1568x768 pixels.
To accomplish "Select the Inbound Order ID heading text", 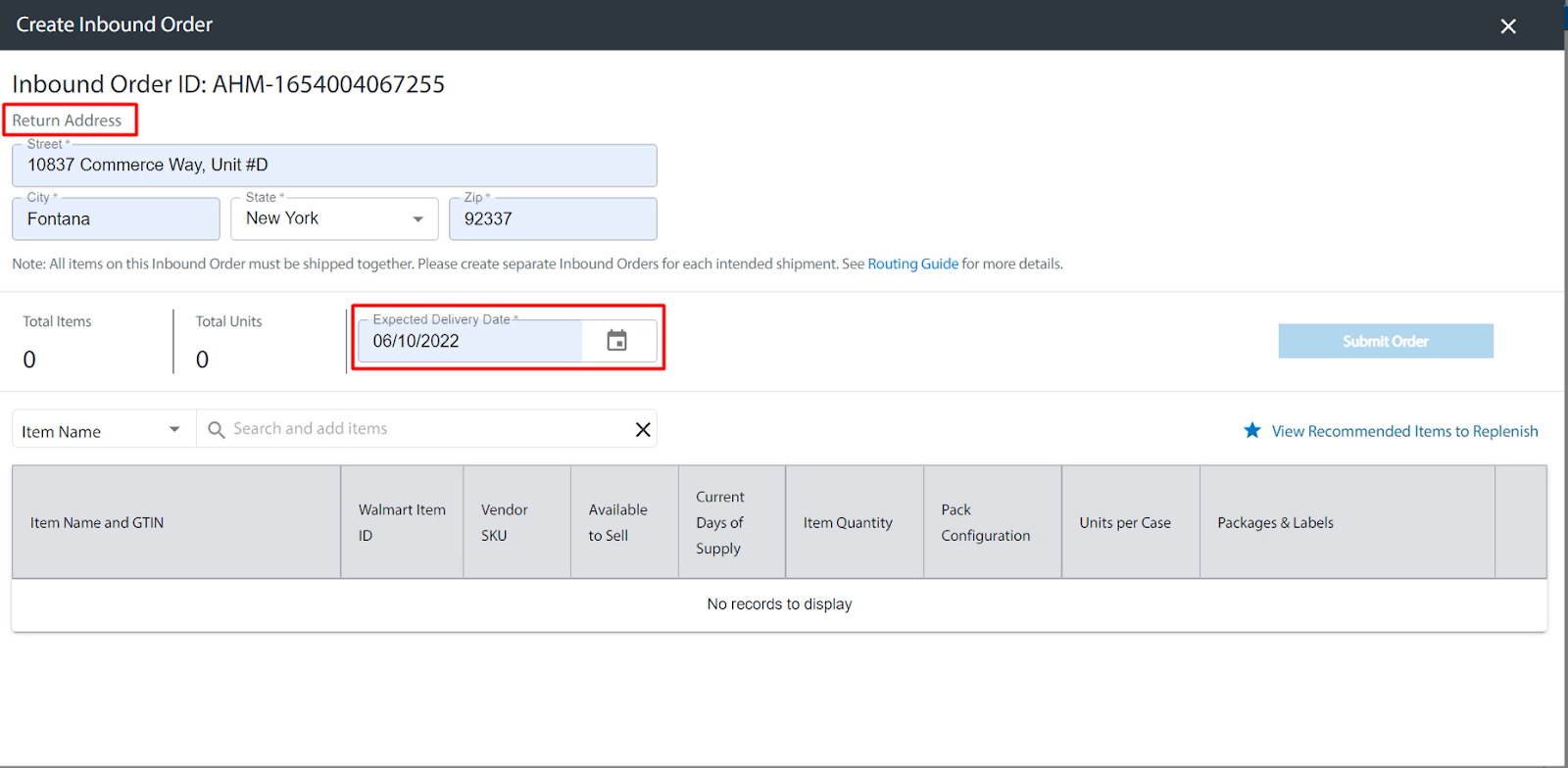I will [228, 84].
